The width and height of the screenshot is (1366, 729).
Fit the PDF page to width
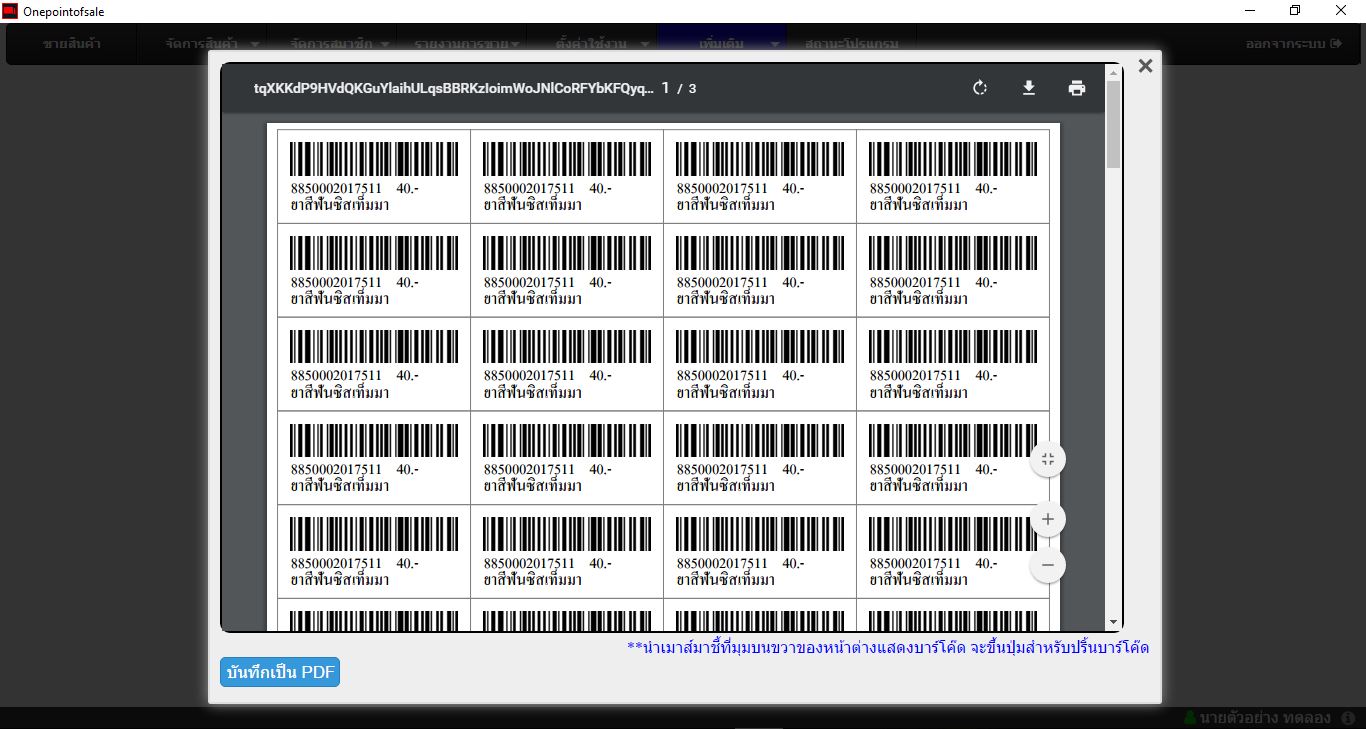pos(1048,459)
